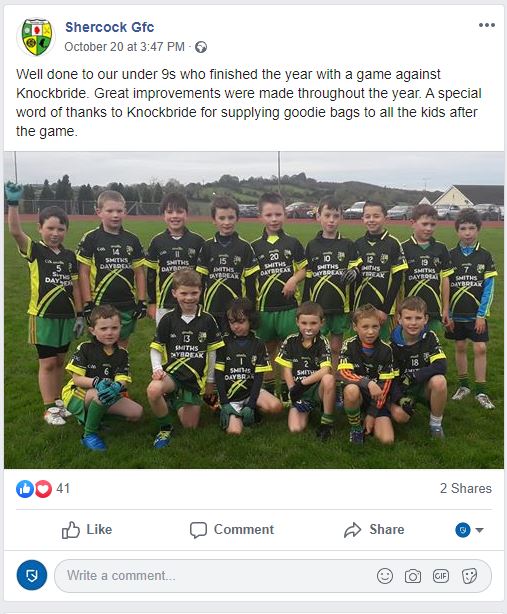Screen dimensions: 507x614
Task: Insert an emoji with the smiley icon
Action: [385, 576]
